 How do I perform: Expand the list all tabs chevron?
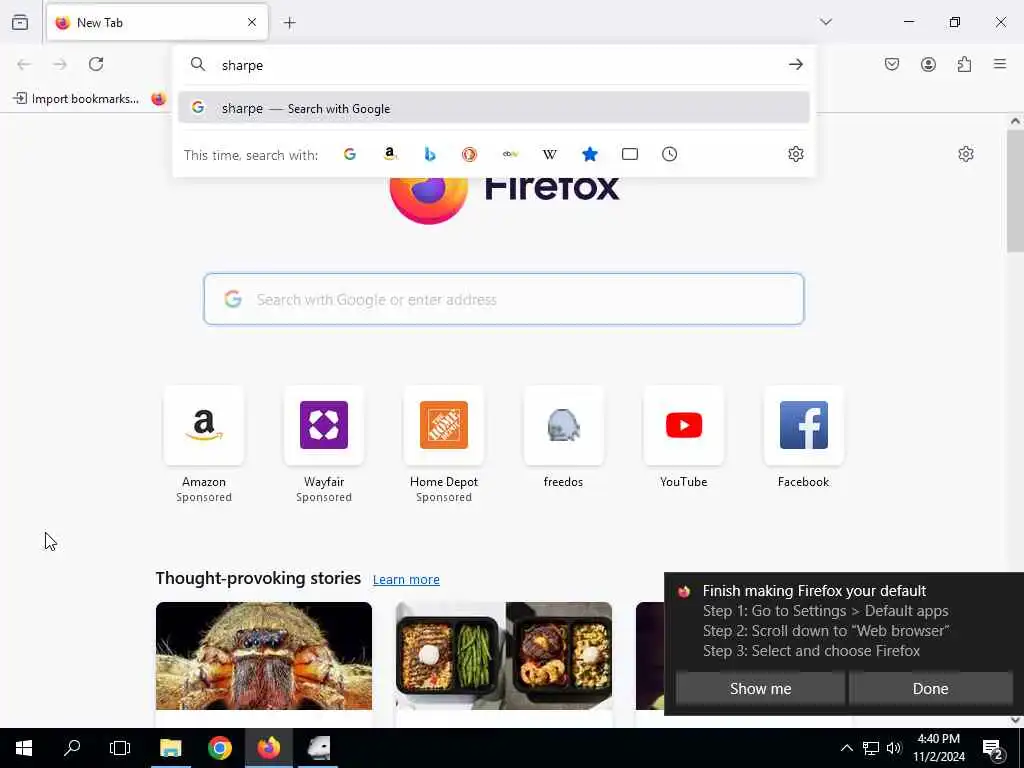click(826, 22)
